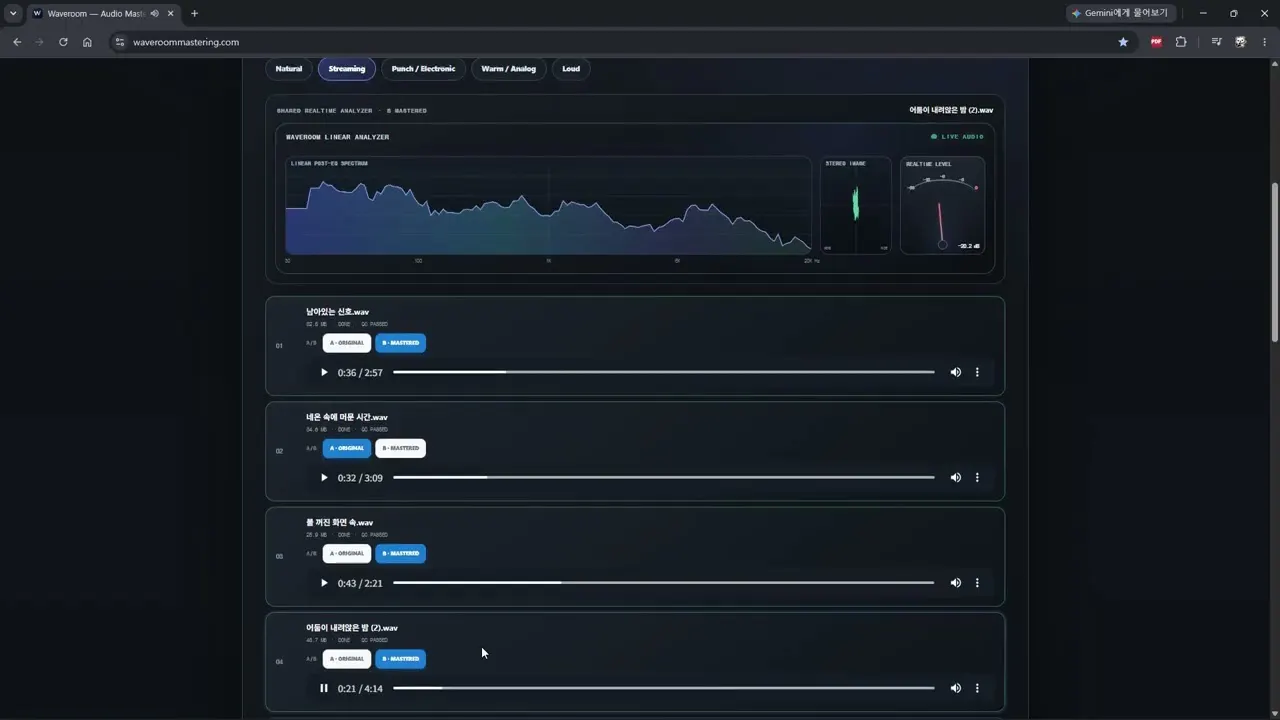Choose the Warm / Analog preset

[508, 69]
